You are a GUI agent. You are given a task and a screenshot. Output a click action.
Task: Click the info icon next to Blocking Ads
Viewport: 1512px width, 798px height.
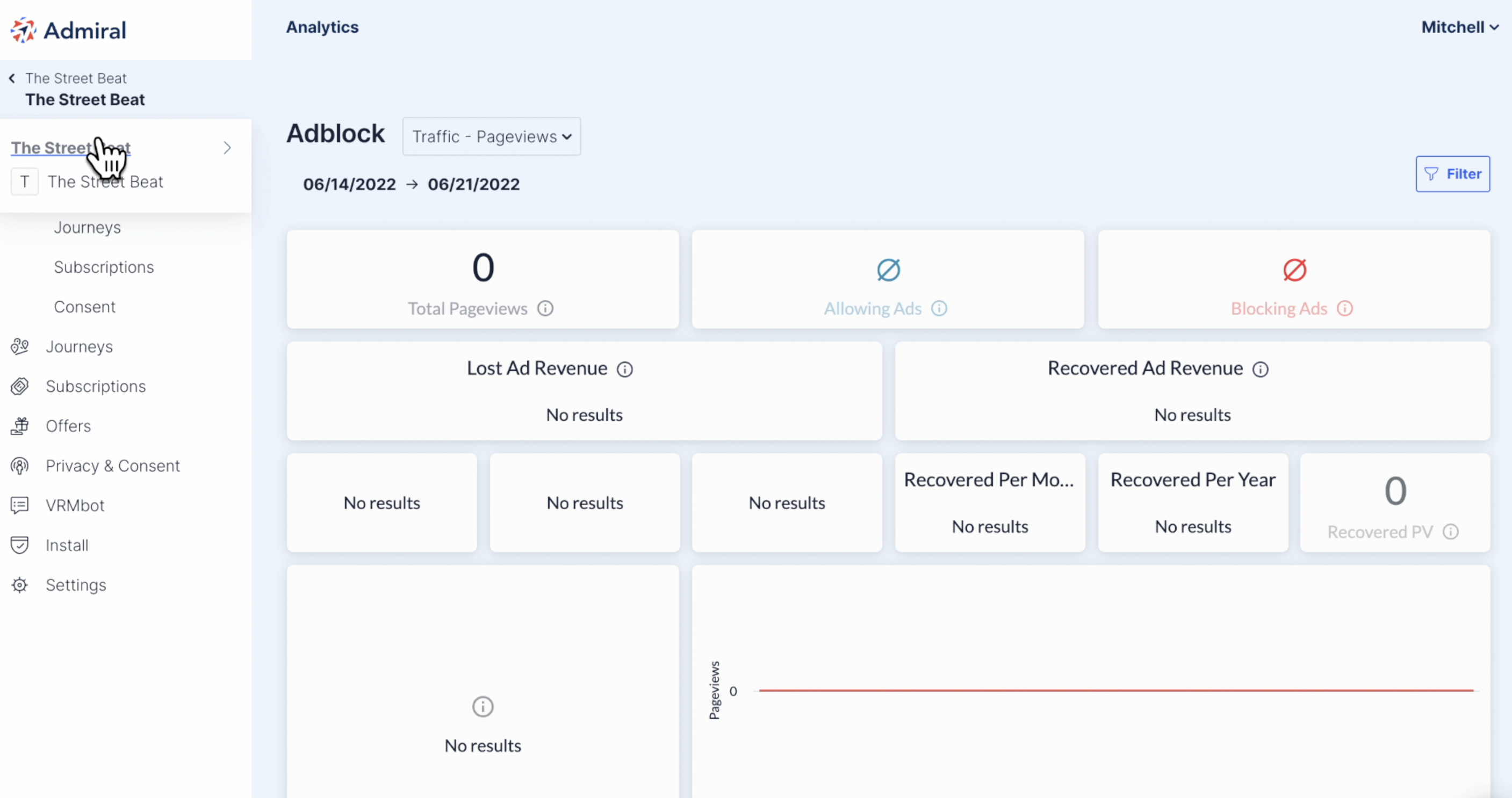1345,309
